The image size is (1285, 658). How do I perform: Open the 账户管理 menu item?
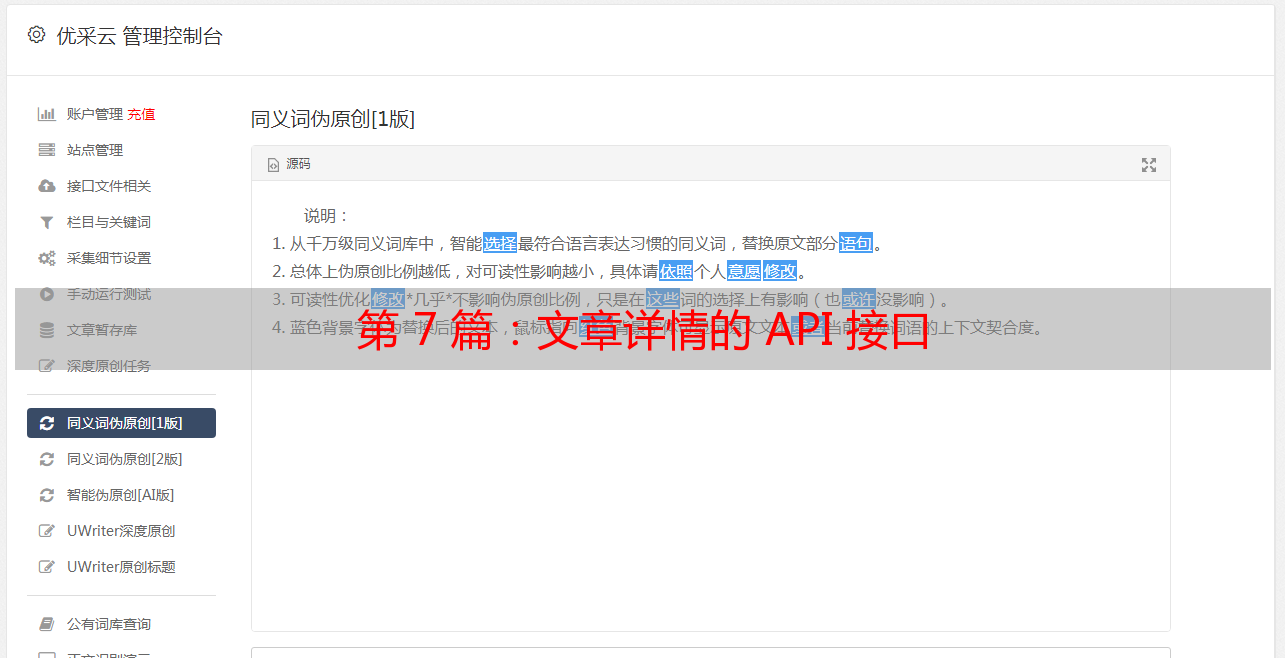pyautogui.click(x=95, y=114)
